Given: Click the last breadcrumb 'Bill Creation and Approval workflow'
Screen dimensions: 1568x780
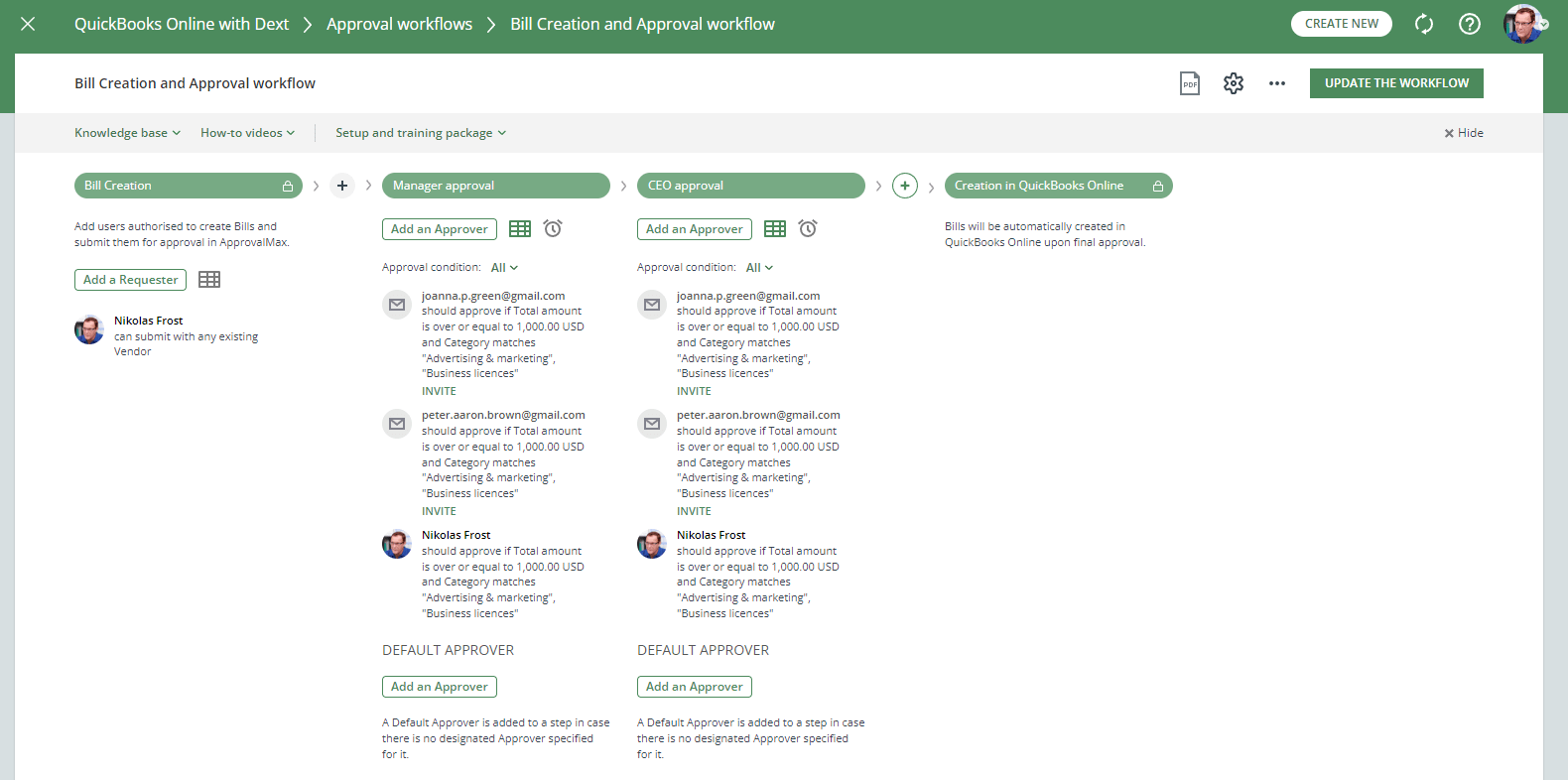Looking at the screenshot, I should 642,24.
